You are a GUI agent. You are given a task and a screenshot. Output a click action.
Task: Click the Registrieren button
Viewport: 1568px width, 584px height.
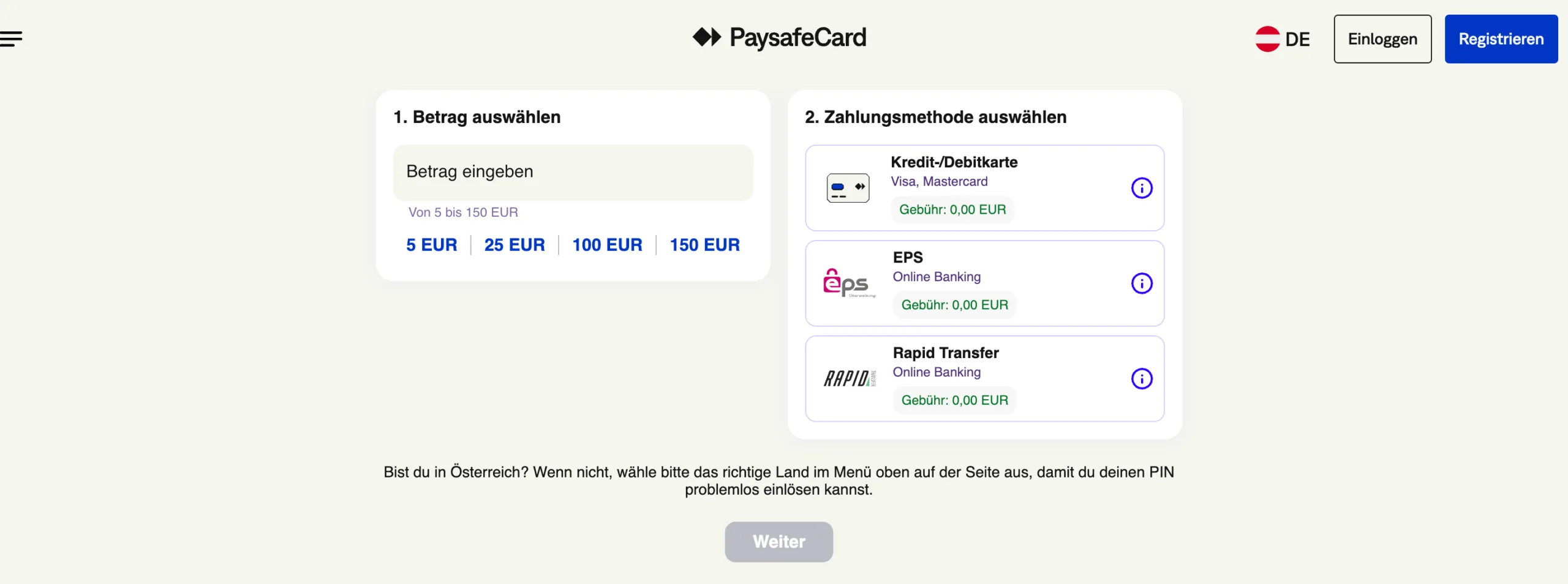coord(1501,39)
